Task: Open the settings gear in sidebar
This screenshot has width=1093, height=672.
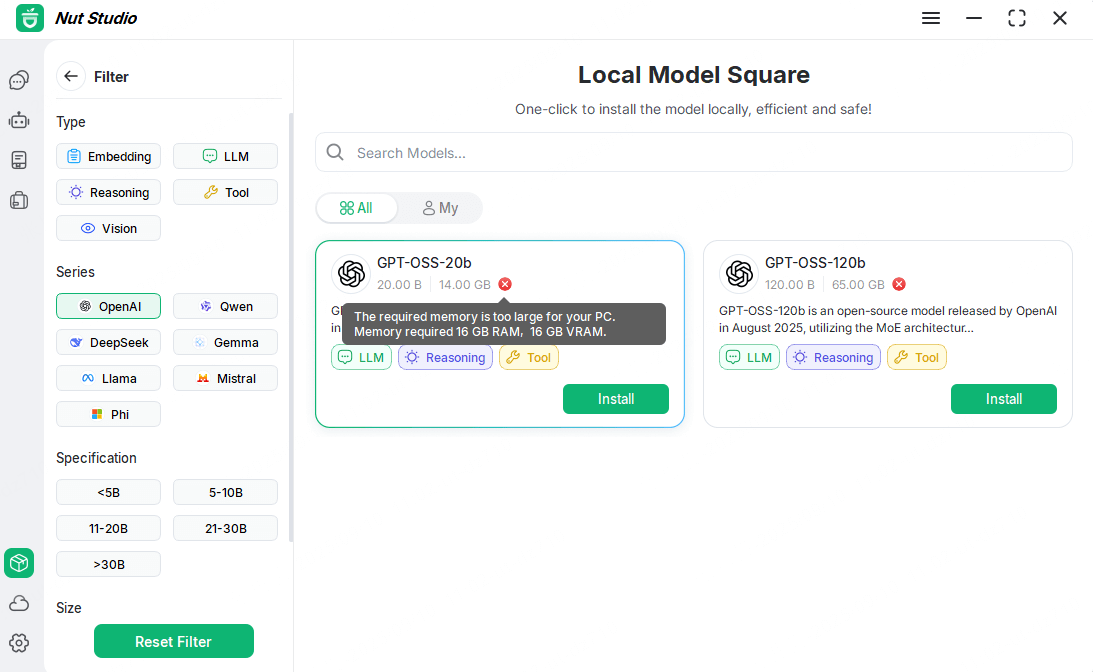Action: (19, 643)
